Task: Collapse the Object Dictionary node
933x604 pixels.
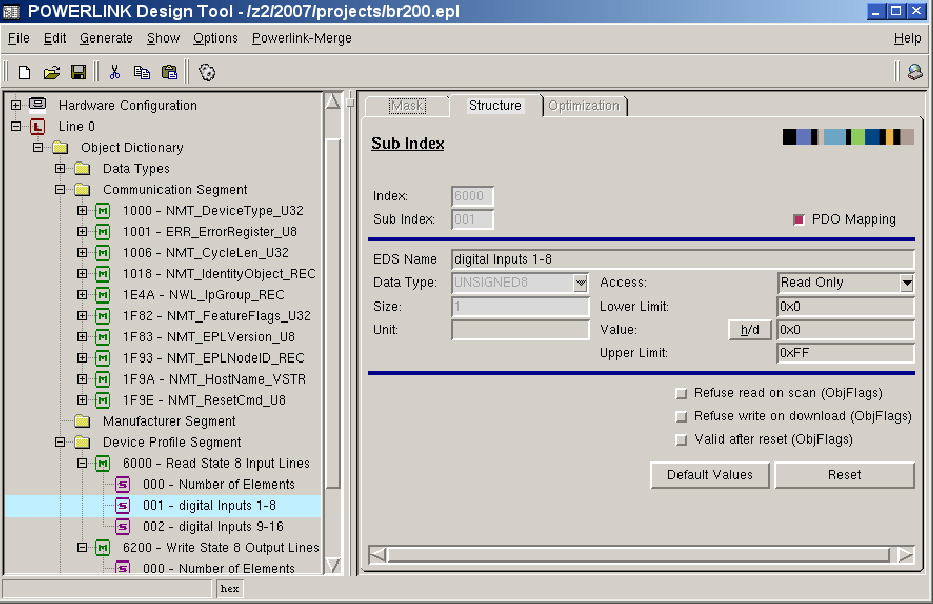Action: pos(38,147)
